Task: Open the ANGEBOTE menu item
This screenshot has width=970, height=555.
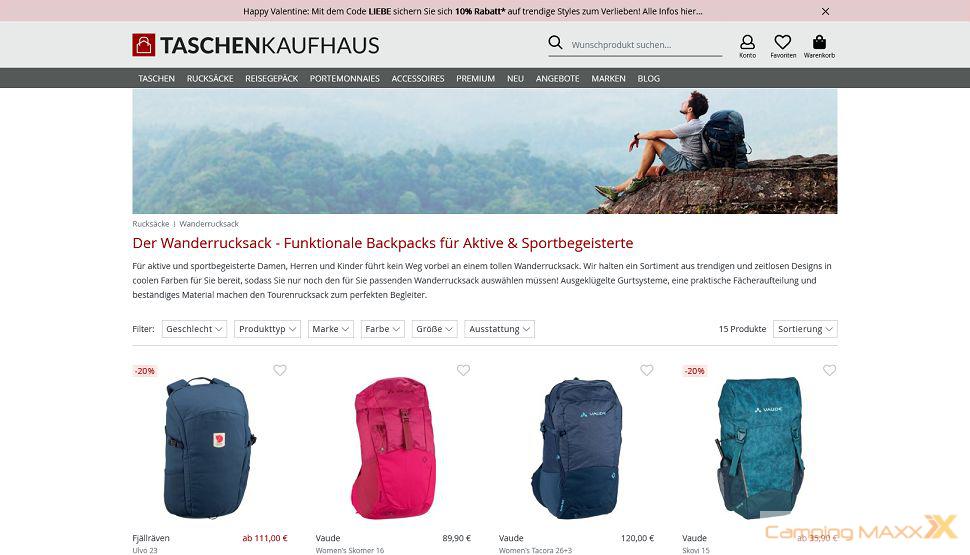Action: [x=557, y=79]
